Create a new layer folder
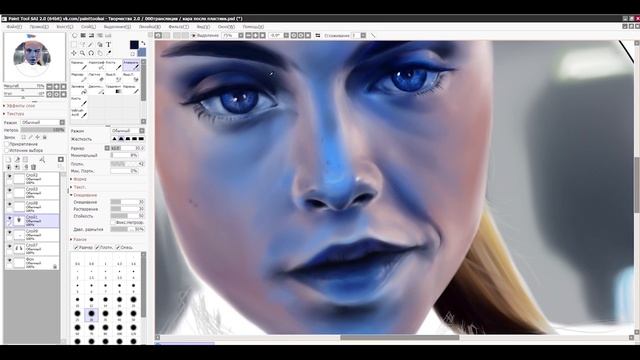Viewport: 640px width, 360px height. click(x=25, y=160)
